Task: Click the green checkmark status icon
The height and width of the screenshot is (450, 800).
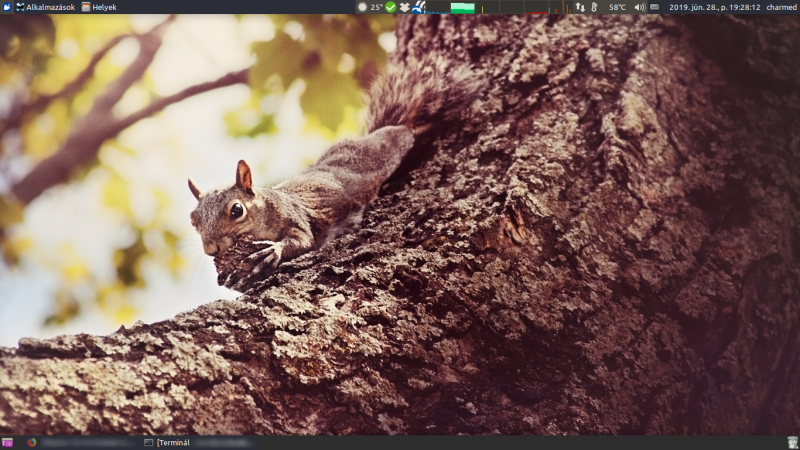Action: click(x=390, y=7)
